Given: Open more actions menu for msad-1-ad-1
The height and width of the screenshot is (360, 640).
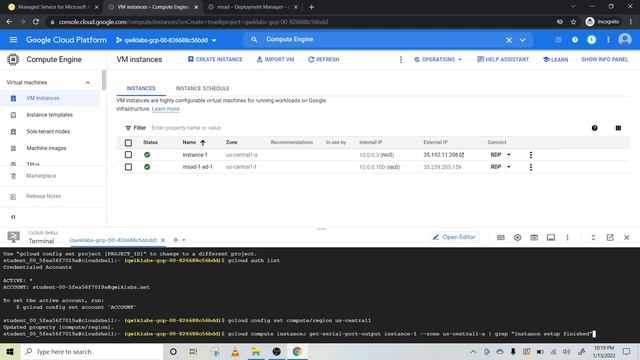Looking at the screenshot, I should [531, 167].
